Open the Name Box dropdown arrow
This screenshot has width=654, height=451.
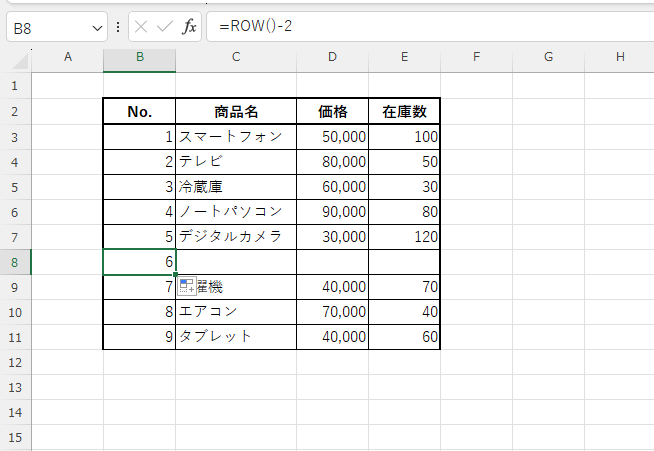(x=97, y=28)
